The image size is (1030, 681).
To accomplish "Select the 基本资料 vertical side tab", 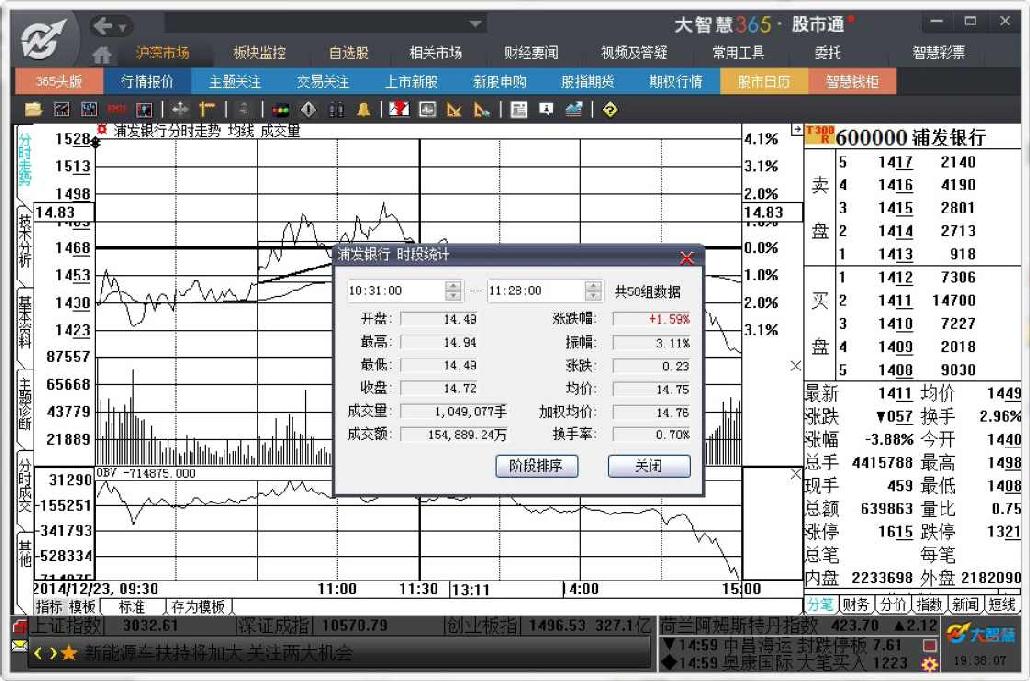I will pyautogui.click(x=24, y=321).
